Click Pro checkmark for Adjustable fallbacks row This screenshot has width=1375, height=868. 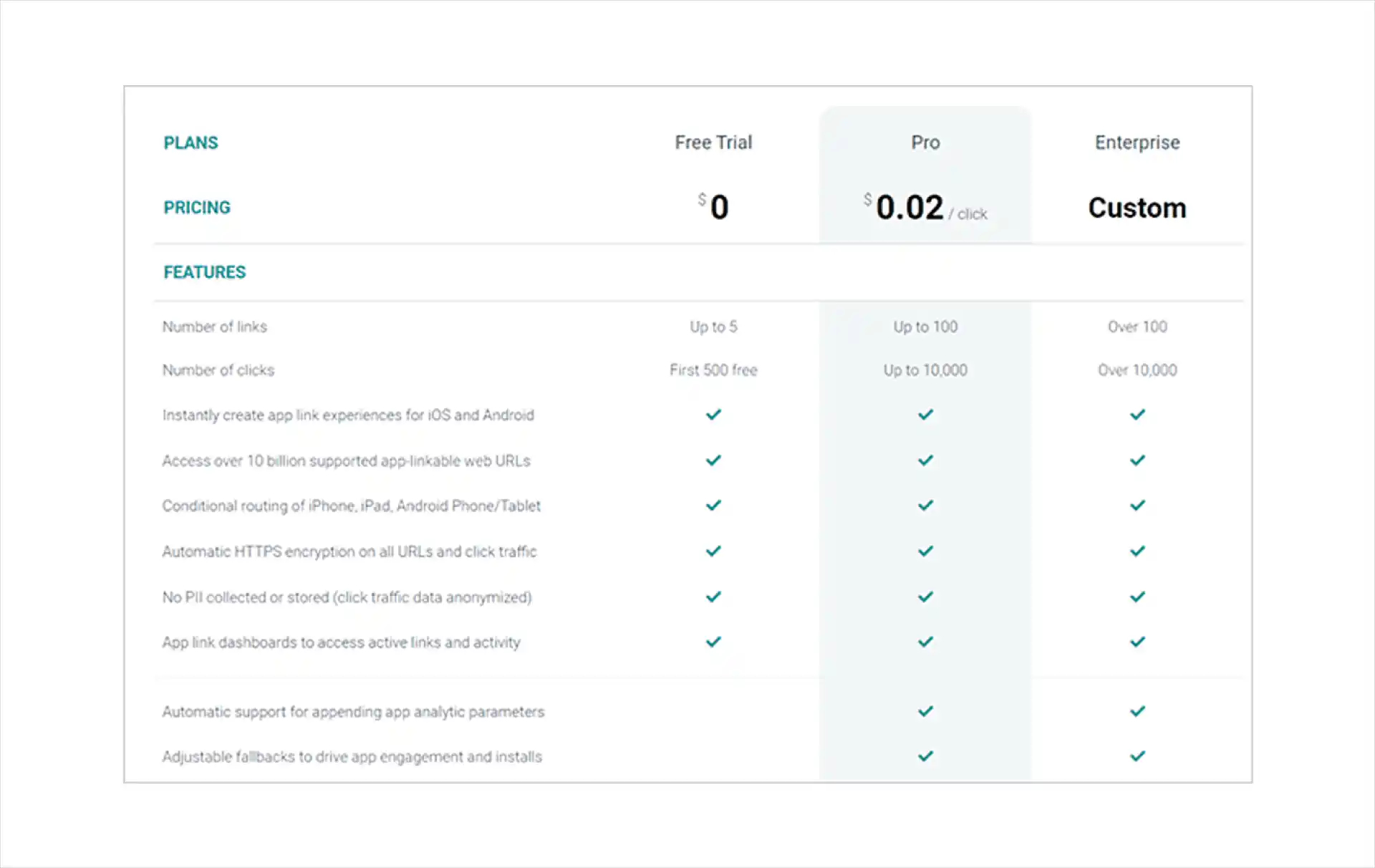click(x=925, y=756)
